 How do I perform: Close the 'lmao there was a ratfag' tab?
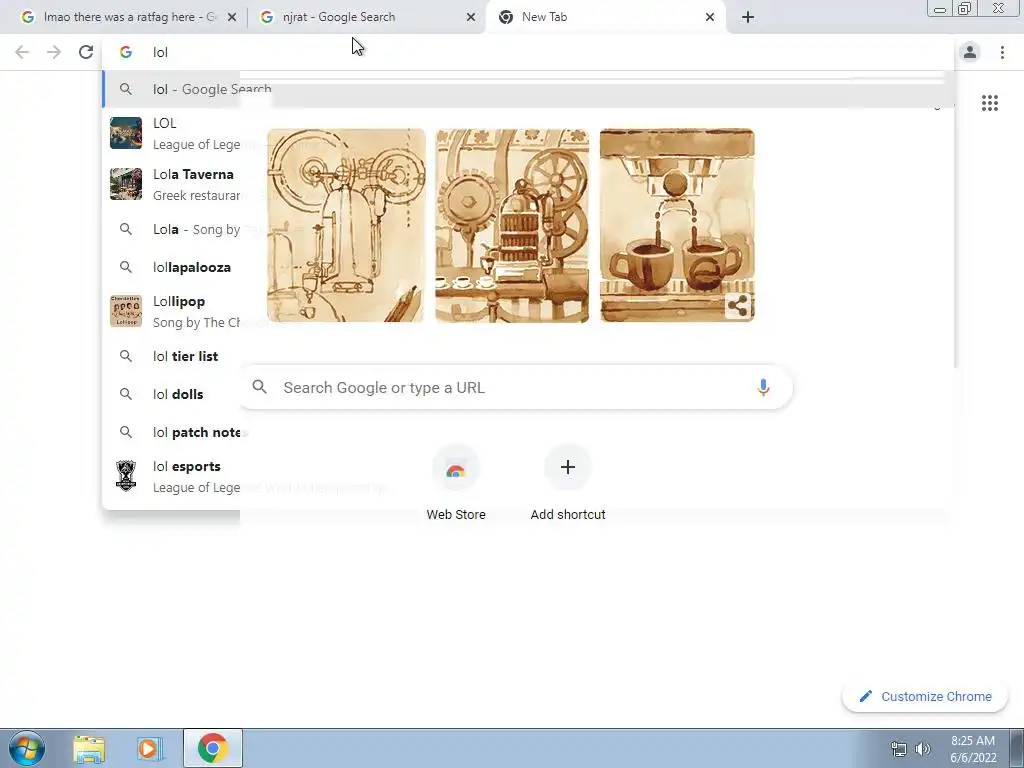(232, 17)
